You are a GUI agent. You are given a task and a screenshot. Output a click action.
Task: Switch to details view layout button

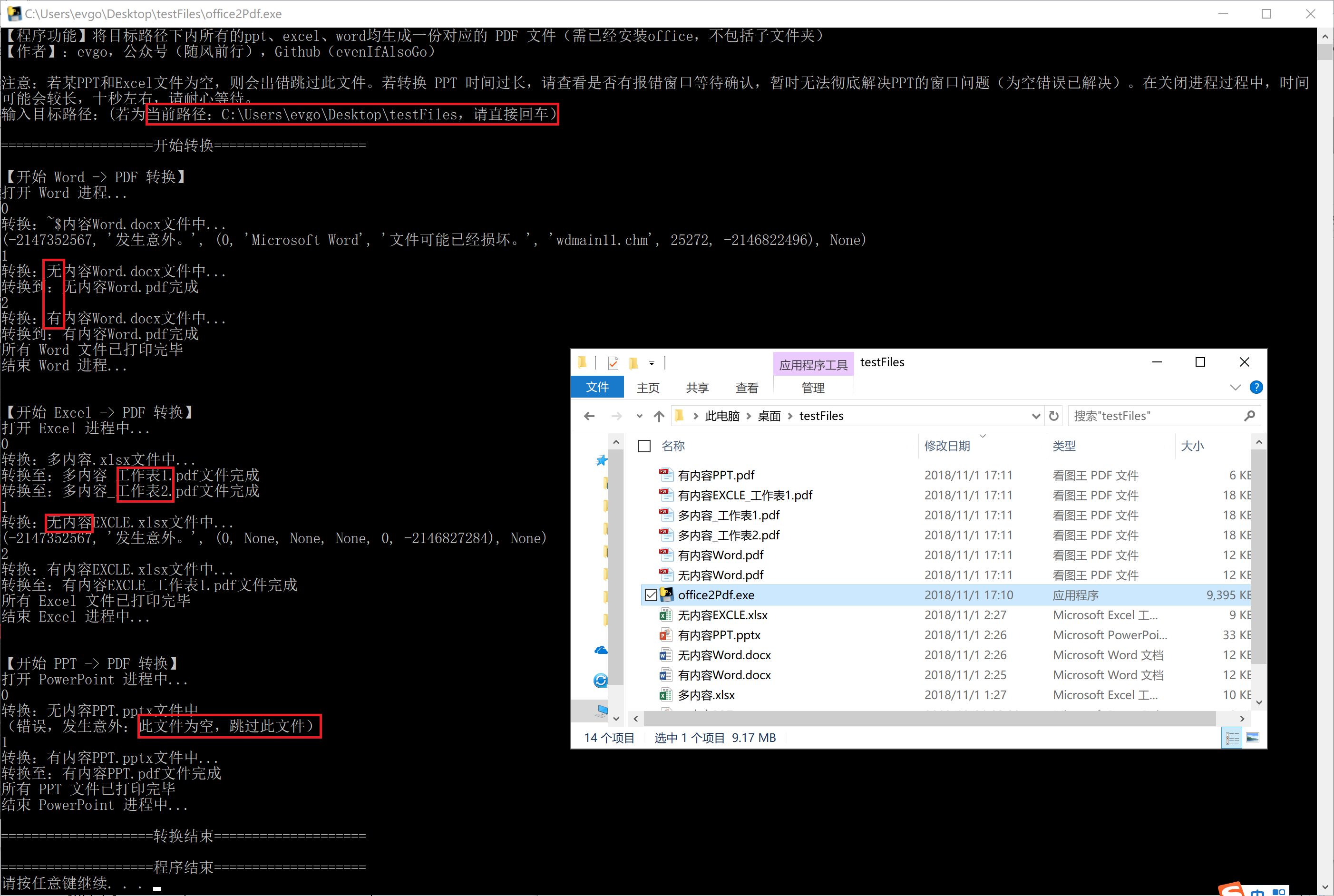point(1232,738)
